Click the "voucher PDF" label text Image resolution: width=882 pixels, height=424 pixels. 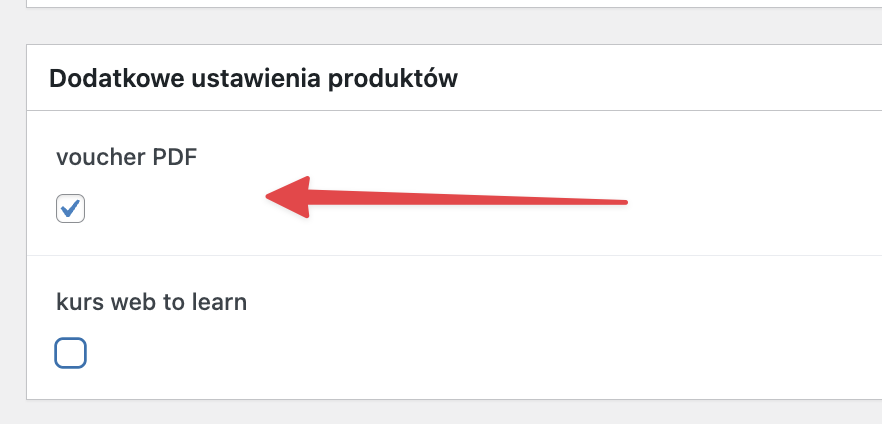point(120,157)
